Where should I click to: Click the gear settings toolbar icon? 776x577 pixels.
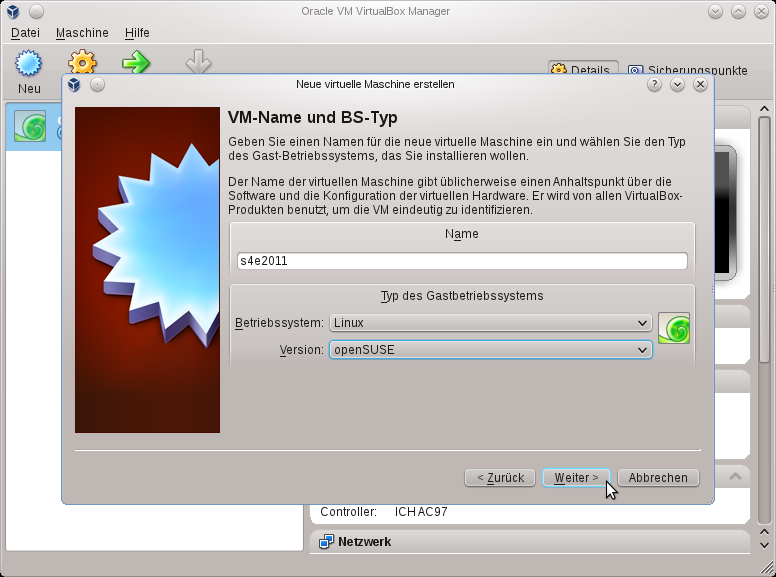[x=82, y=61]
